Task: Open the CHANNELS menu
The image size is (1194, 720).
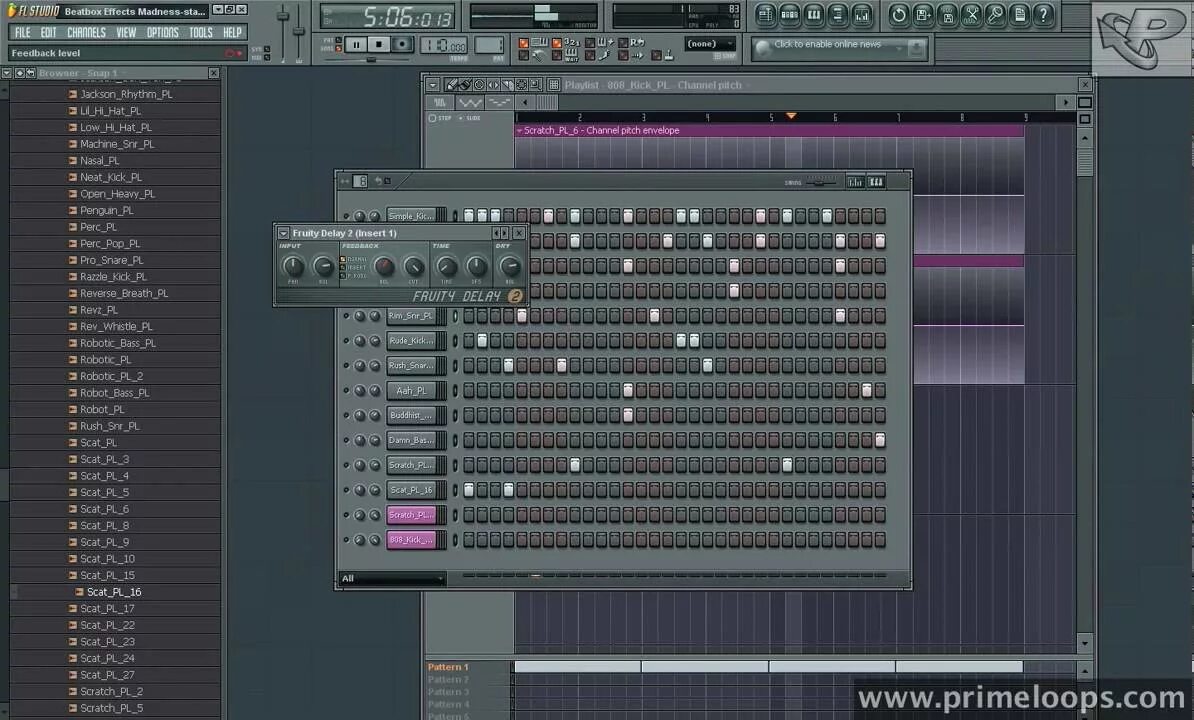Action: point(86,33)
